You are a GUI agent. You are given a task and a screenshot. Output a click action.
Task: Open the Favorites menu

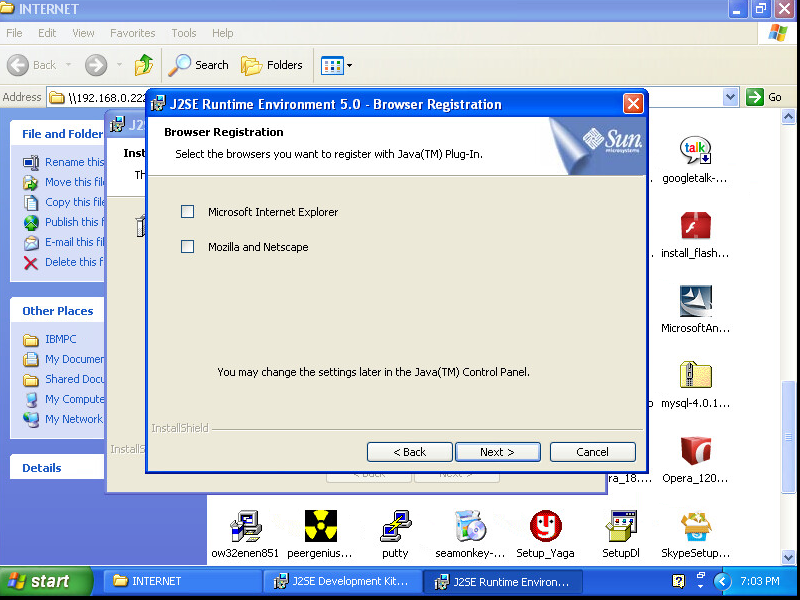click(x=132, y=33)
